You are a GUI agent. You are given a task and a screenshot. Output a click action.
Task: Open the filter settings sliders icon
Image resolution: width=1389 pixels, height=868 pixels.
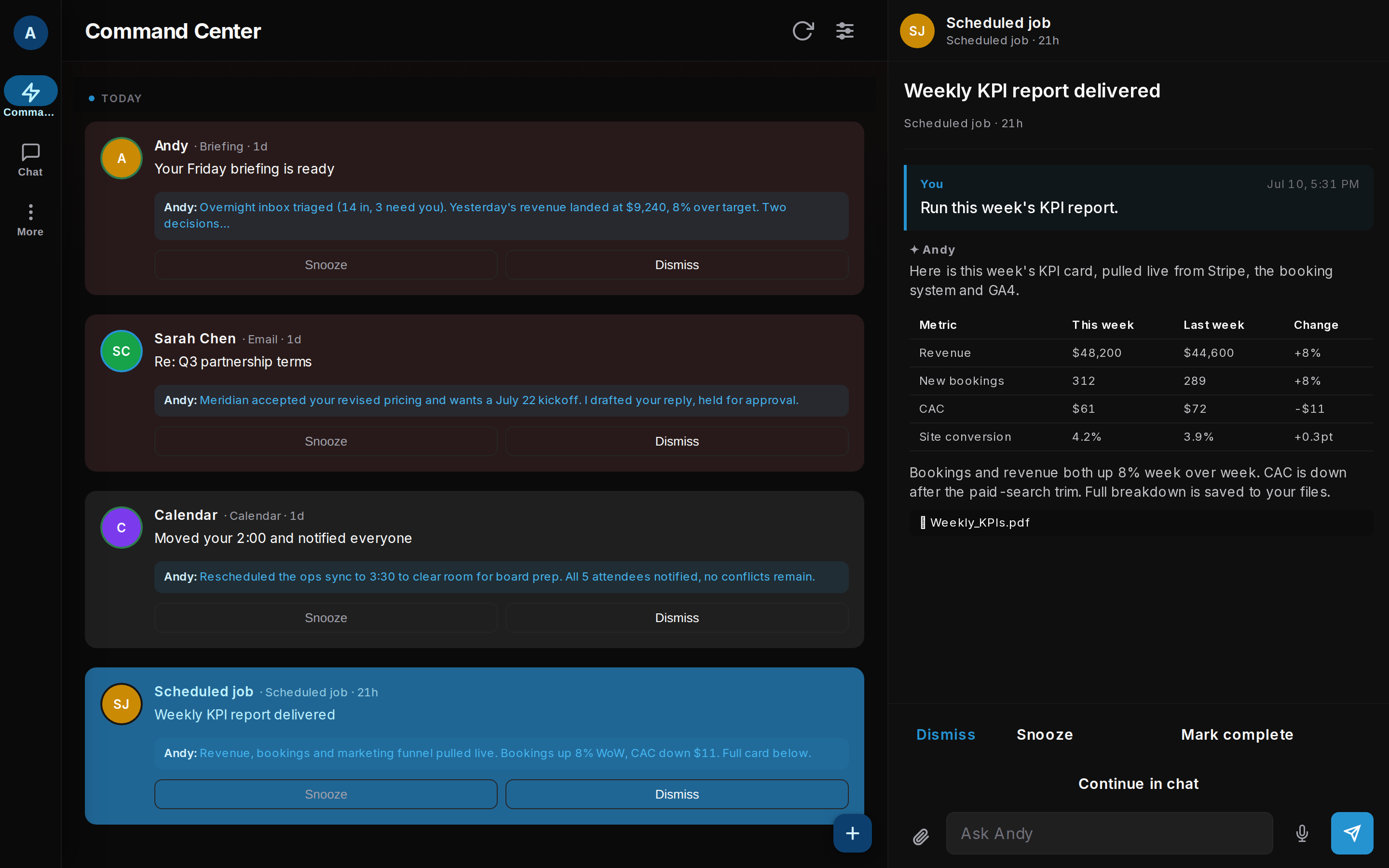(x=845, y=31)
